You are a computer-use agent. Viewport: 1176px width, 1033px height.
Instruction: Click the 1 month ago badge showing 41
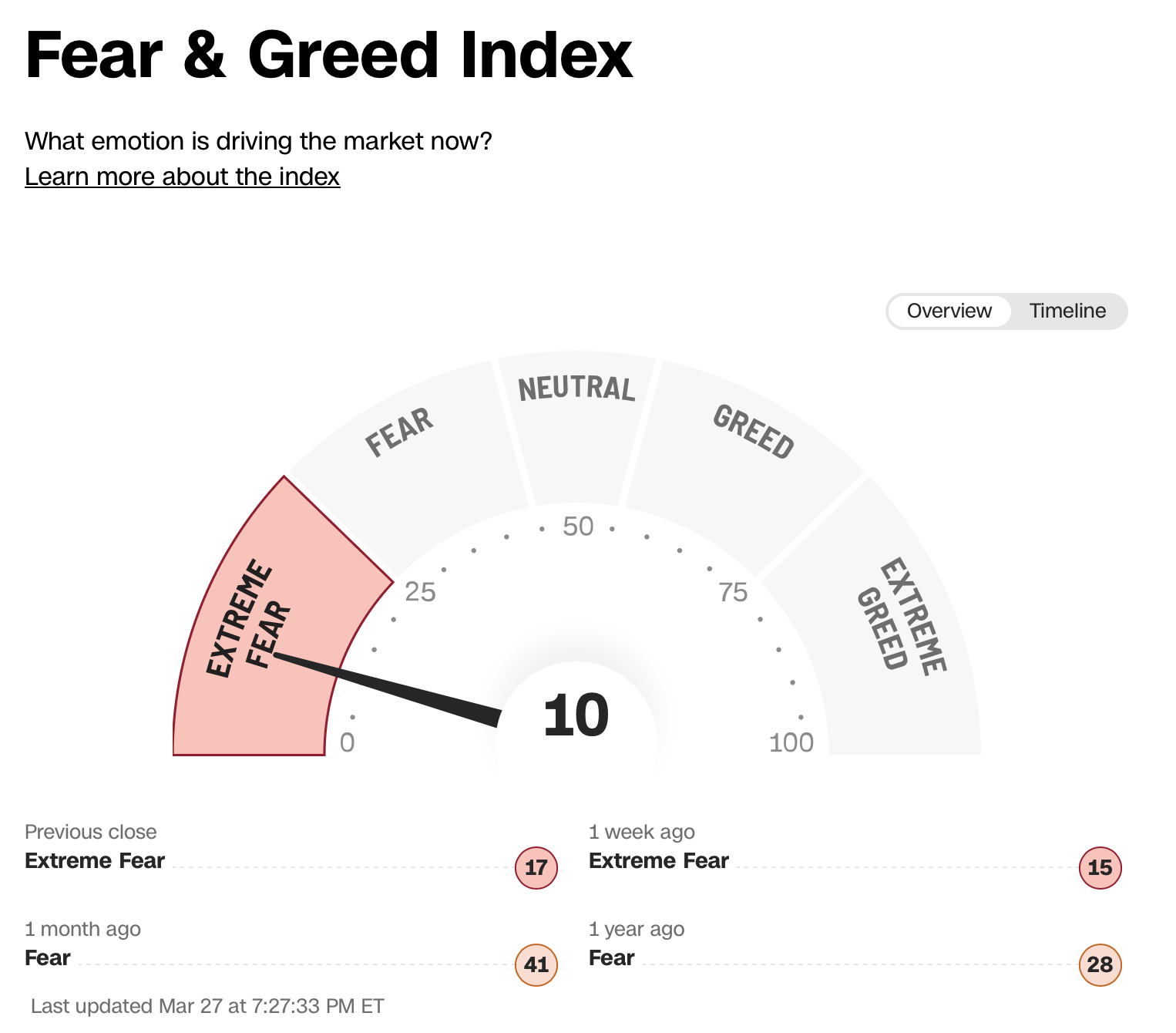pos(536,964)
